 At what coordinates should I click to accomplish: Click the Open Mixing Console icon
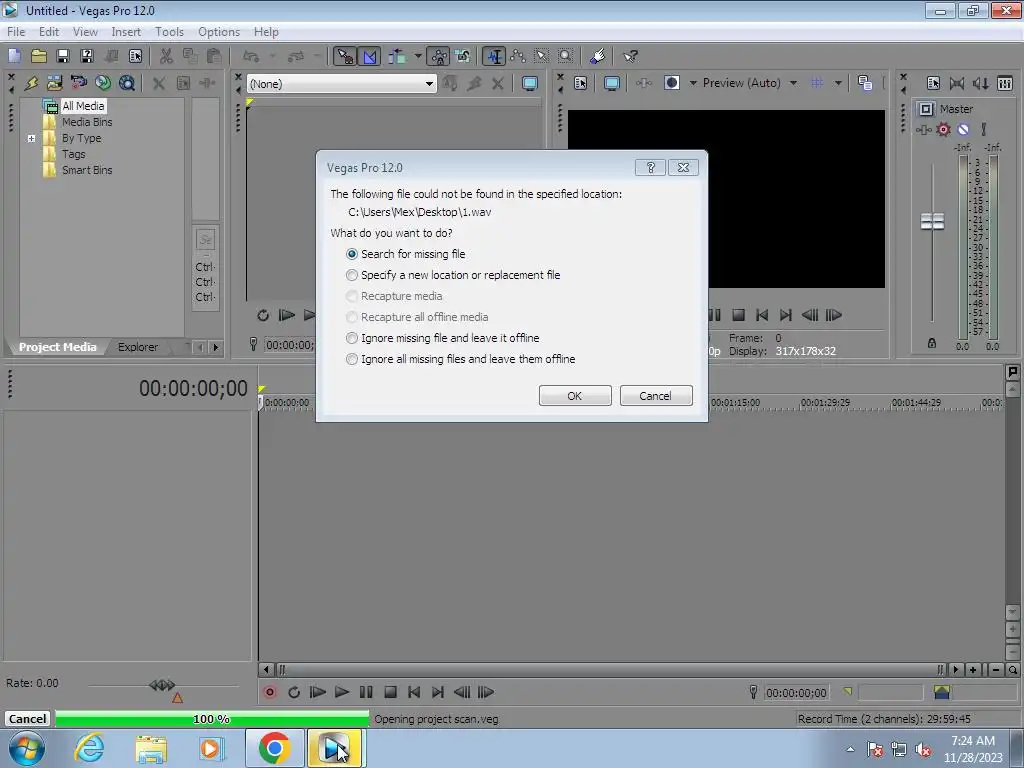pos(1005,83)
